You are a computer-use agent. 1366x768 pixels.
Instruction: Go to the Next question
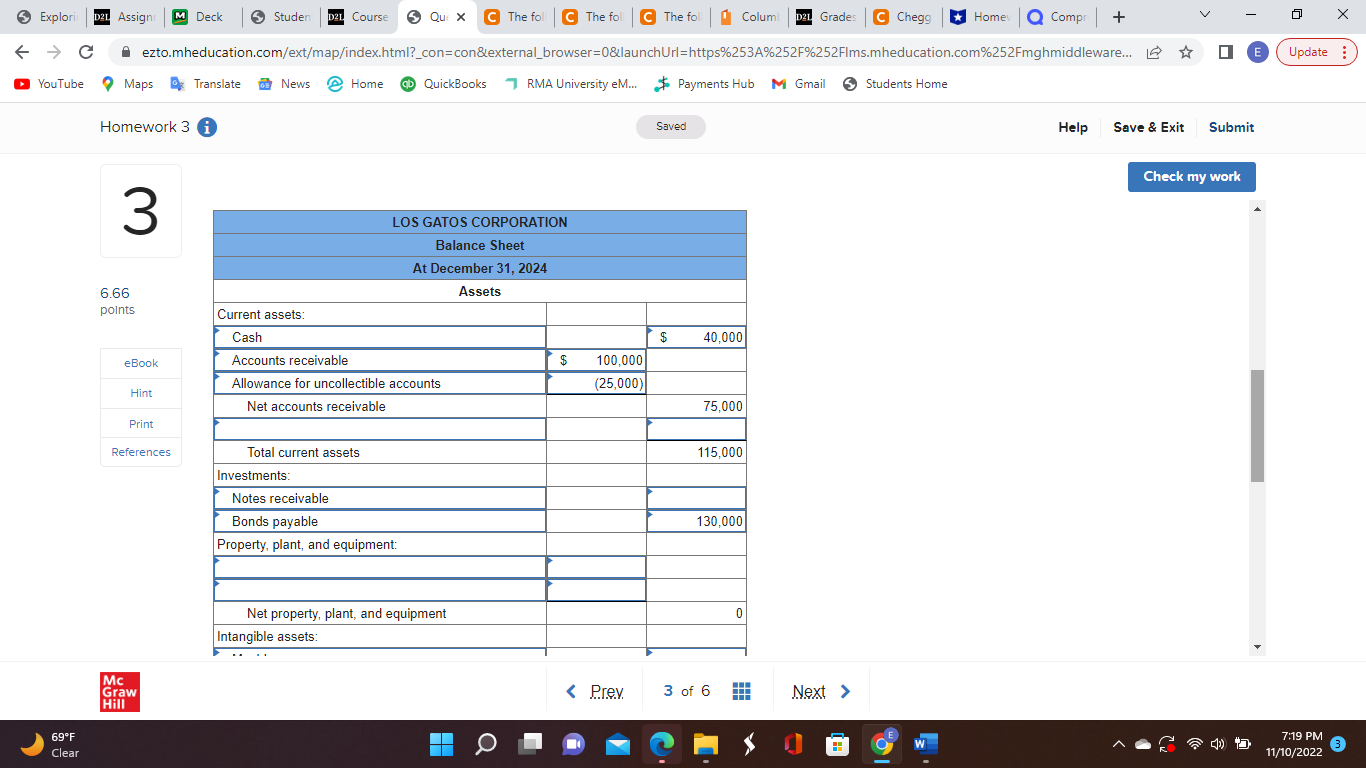pyautogui.click(x=821, y=691)
